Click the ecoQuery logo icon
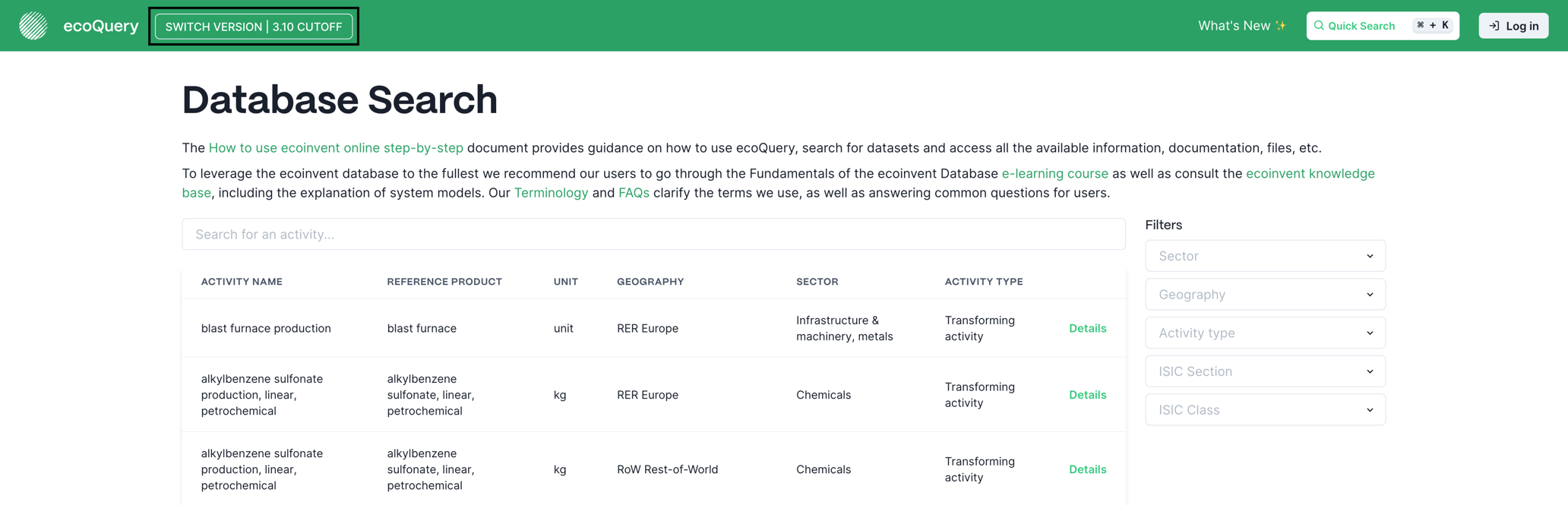The height and width of the screenshot is (505, 1568). coord(33,25)
